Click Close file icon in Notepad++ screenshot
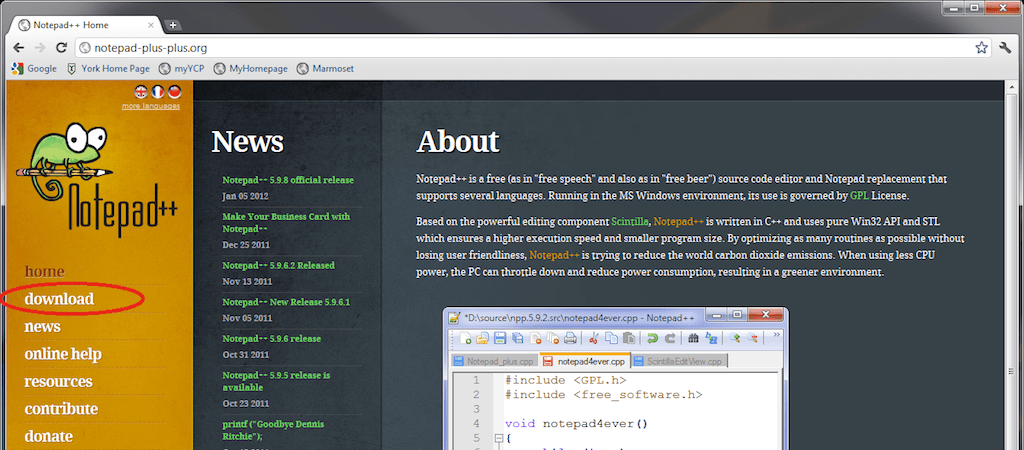 click(536, 338)
